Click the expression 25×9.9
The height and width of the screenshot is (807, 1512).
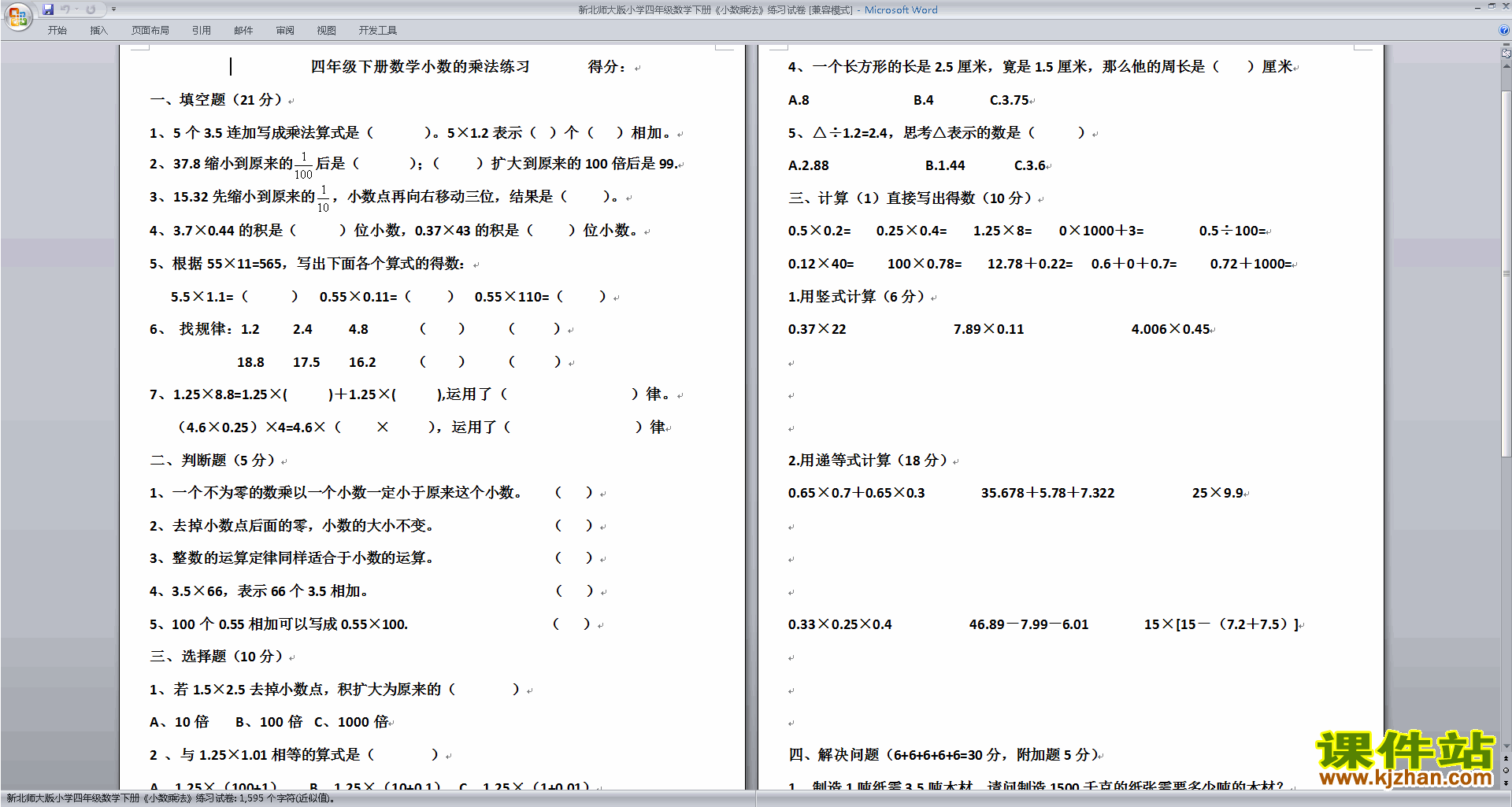point(1217,493)
